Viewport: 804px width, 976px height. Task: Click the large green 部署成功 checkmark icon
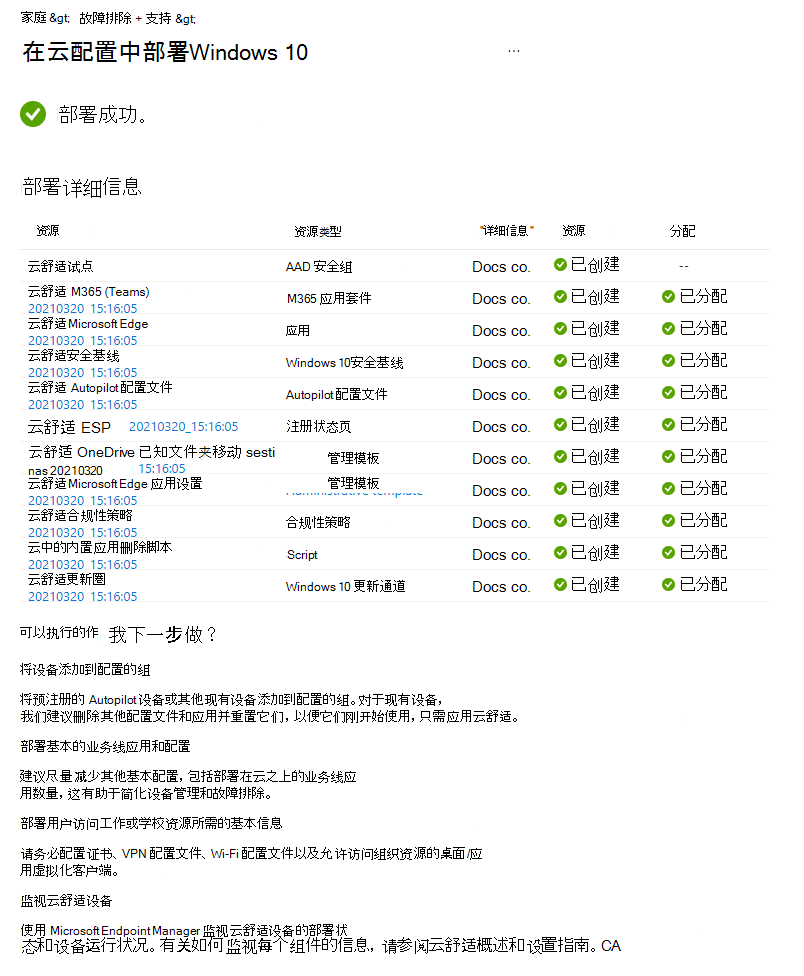coord(33,114)
